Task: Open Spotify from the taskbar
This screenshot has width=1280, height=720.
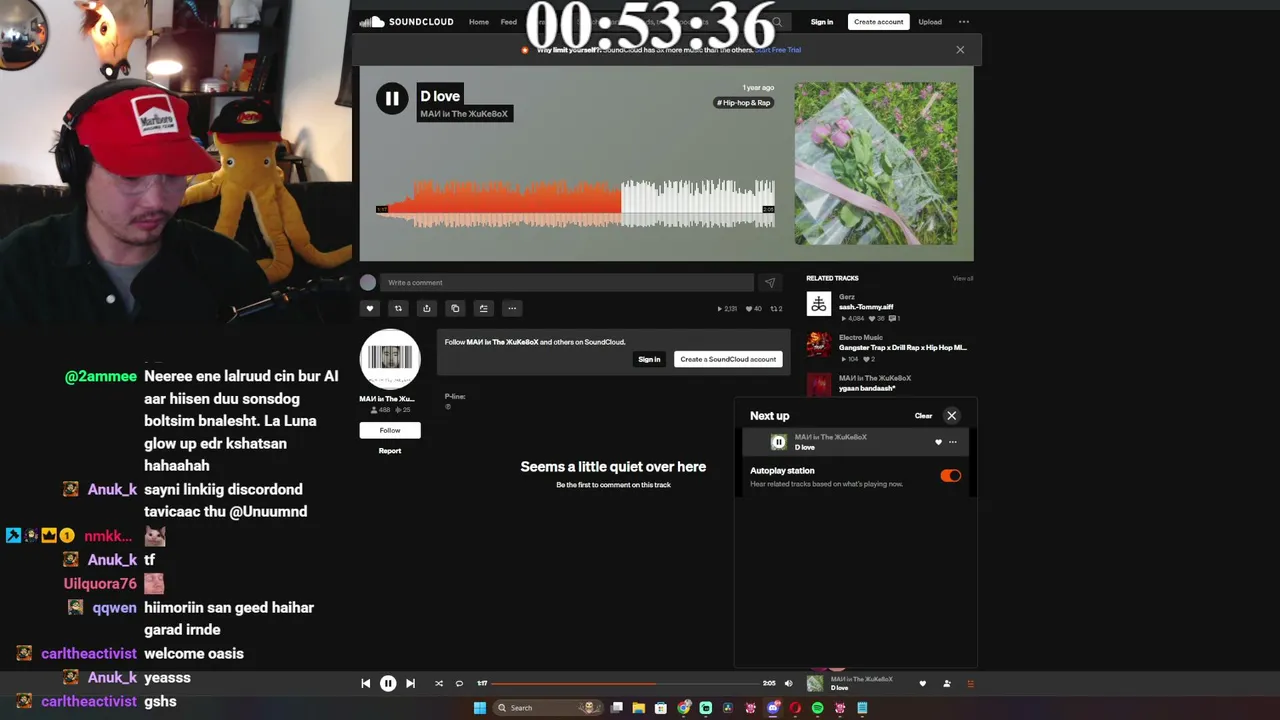Action: pos(818,708)
